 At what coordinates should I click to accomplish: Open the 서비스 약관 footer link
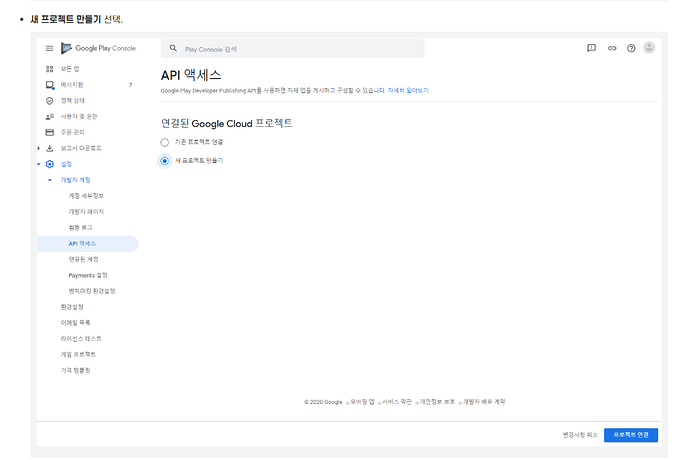tap(397, 402)
